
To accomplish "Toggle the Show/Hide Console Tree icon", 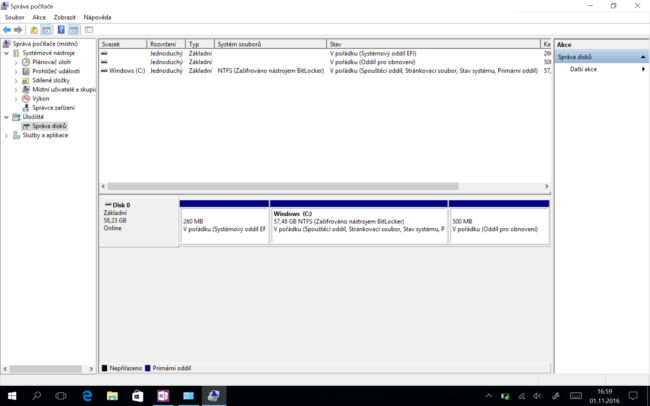I will click(46, 30).
